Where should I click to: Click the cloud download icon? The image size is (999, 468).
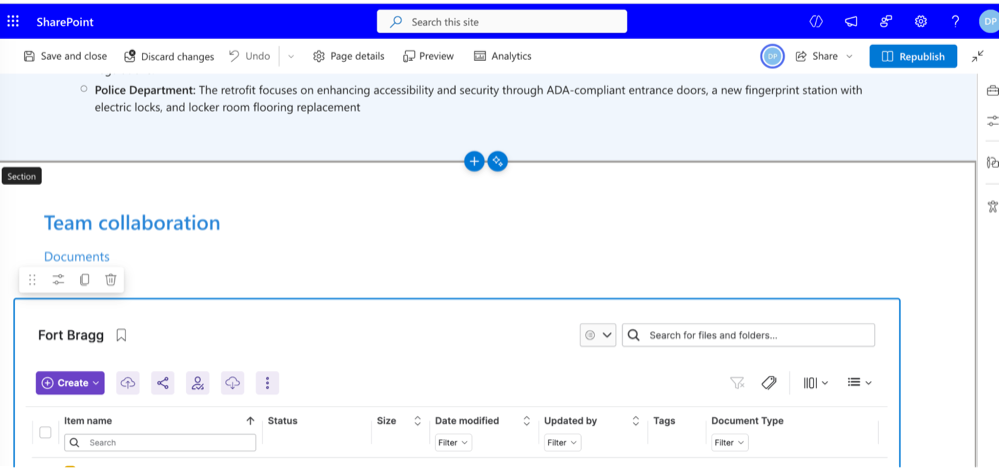click(x=233, y=383)
